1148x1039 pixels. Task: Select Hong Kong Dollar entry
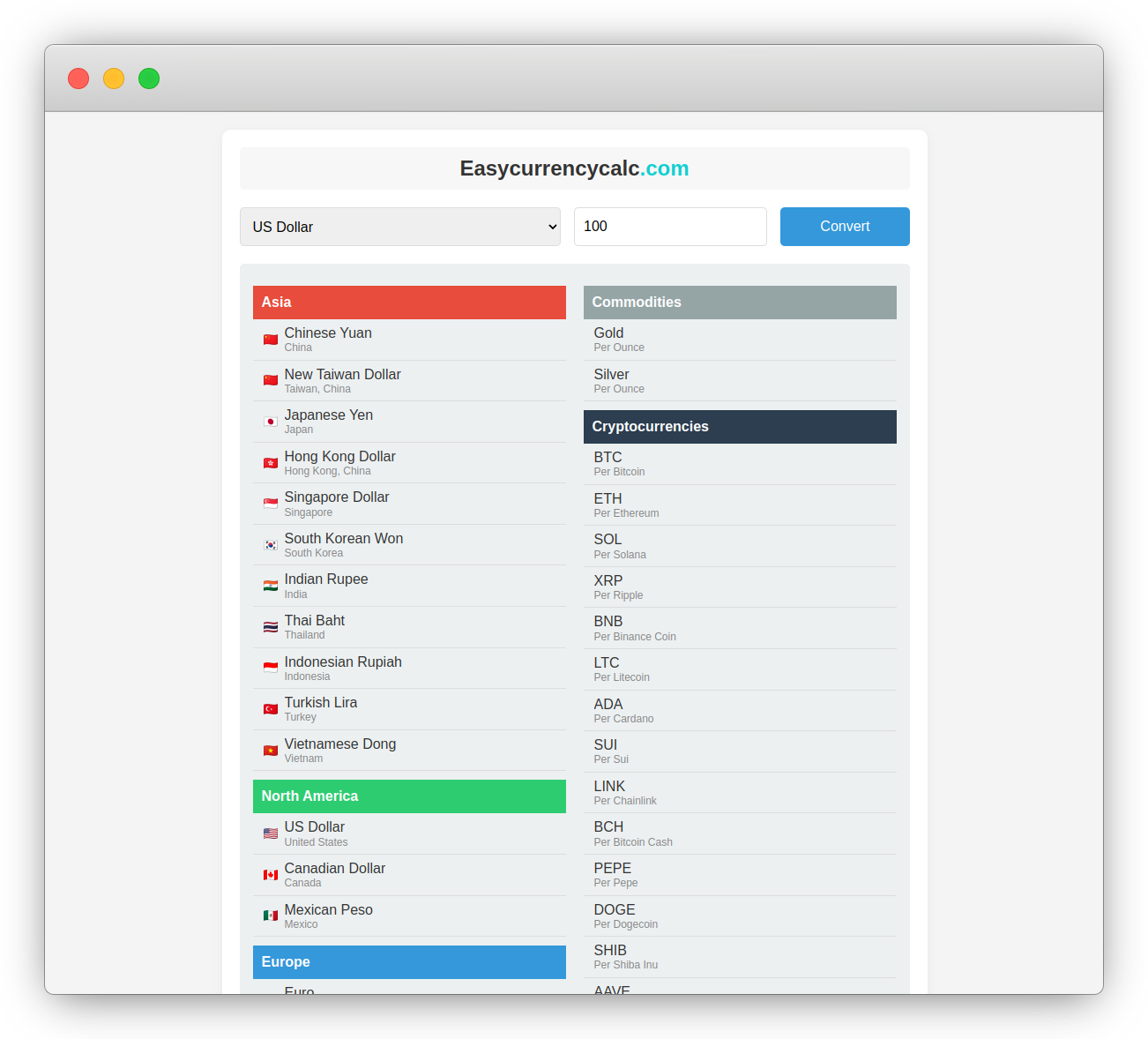pyautogui.click(x=409, y=463)
